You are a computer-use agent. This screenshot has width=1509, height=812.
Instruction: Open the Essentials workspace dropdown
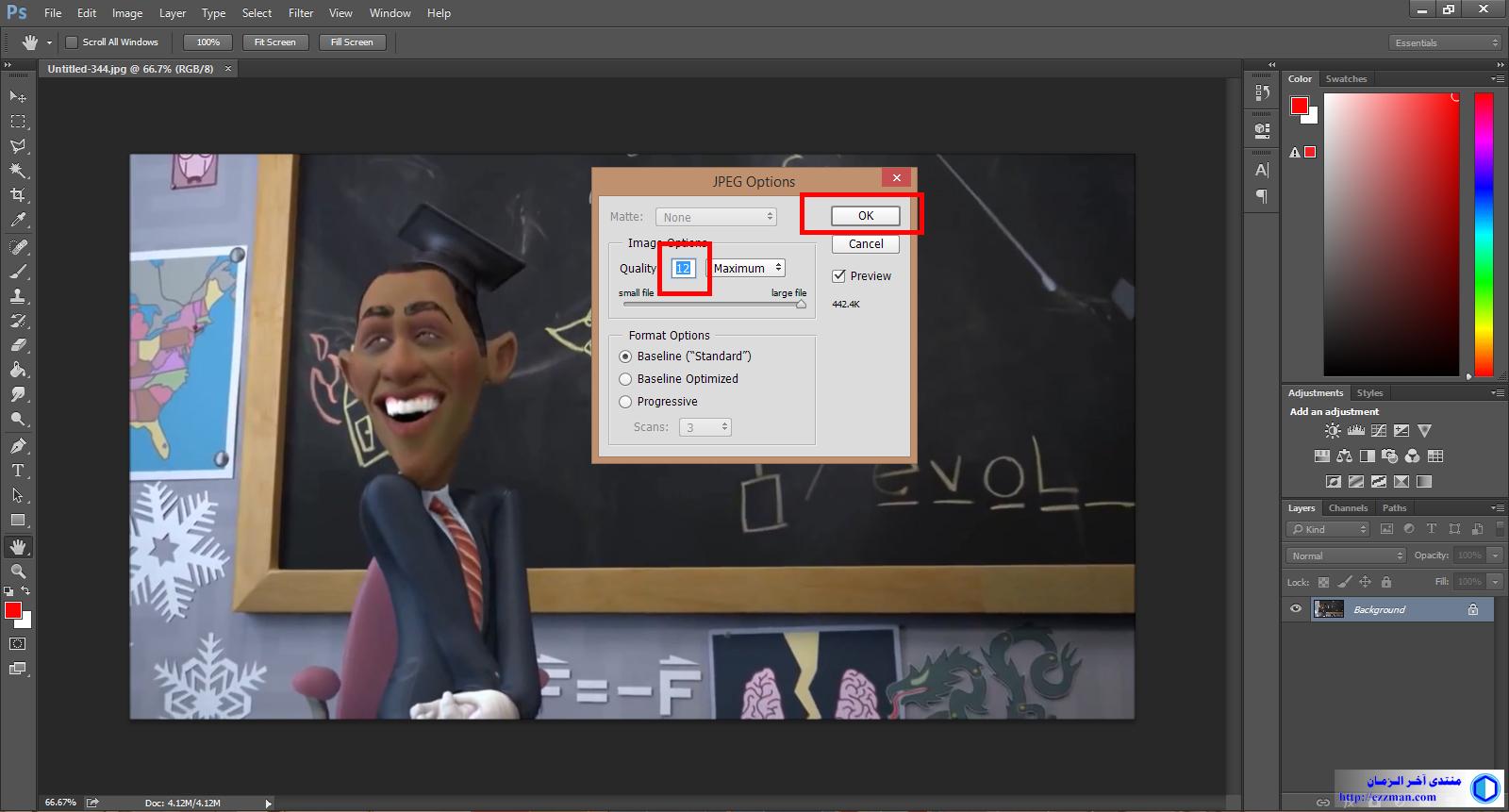1445,42
